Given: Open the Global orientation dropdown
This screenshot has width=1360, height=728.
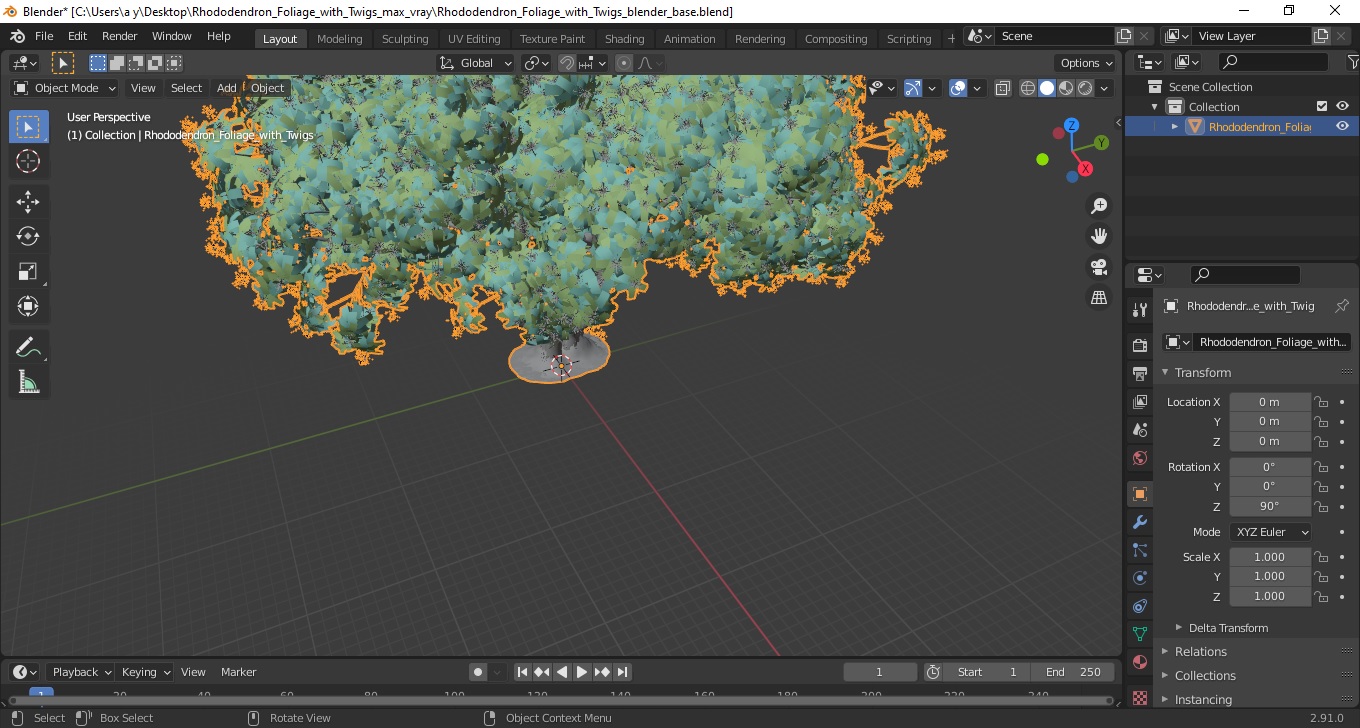Looking at the screenshot, I should pos(476,63).
